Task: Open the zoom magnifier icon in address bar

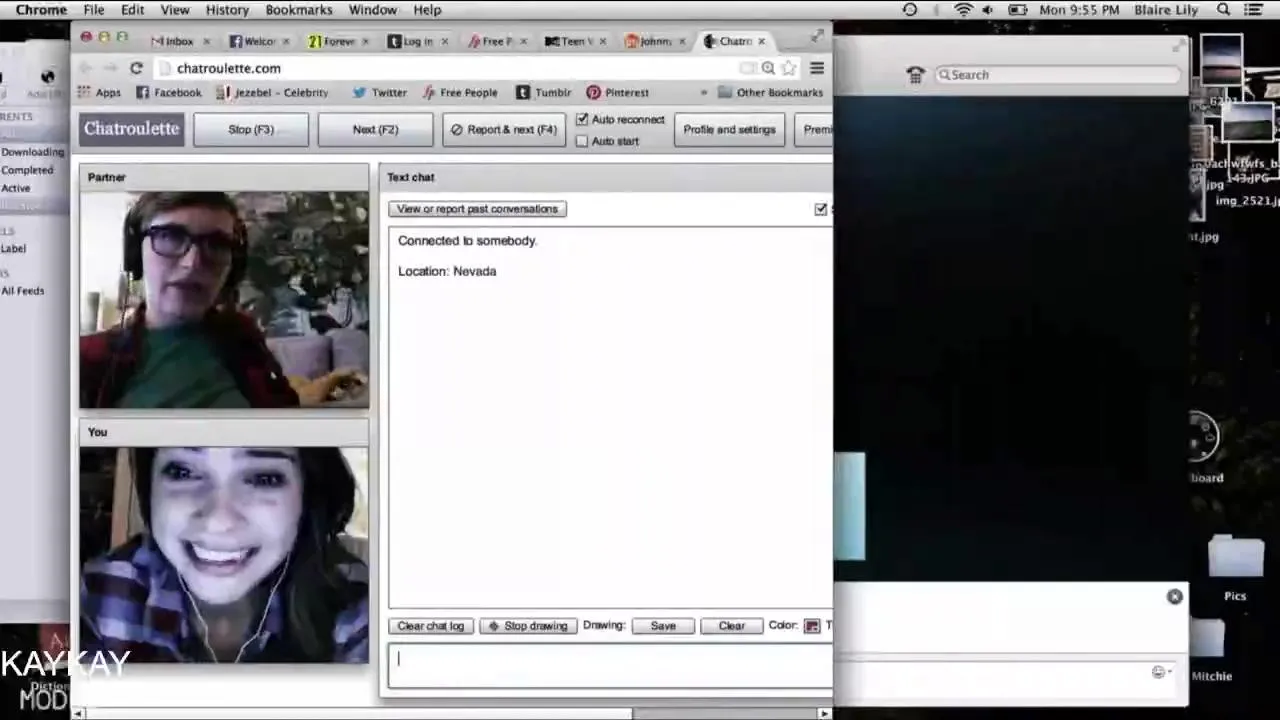Action: coord(768,68)
